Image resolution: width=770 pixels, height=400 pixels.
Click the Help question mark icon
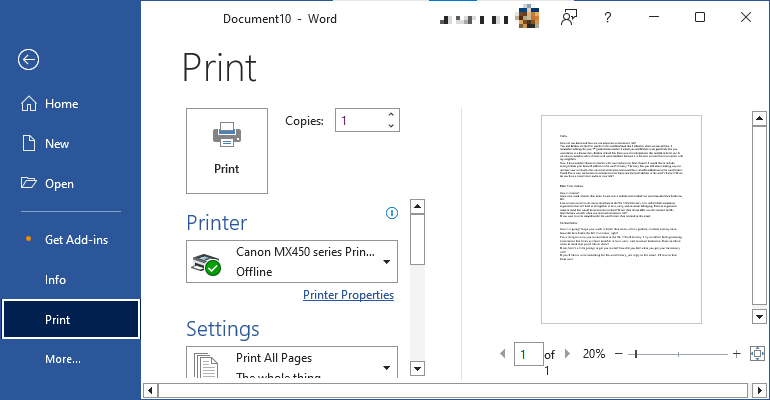(607, 18)
